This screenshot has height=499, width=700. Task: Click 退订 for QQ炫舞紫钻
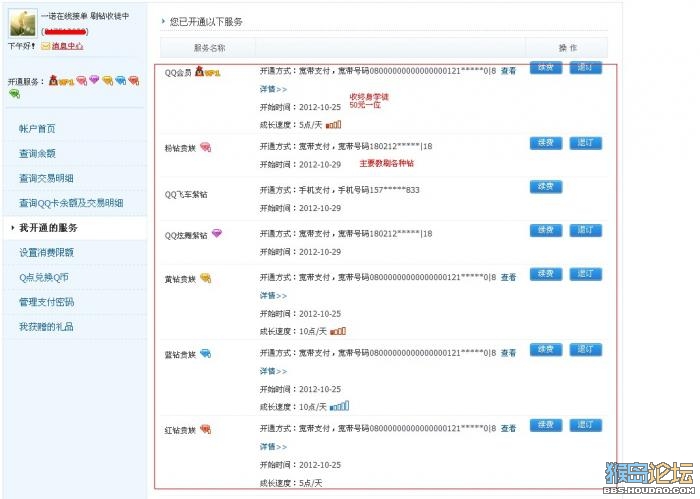coord(585,231)
